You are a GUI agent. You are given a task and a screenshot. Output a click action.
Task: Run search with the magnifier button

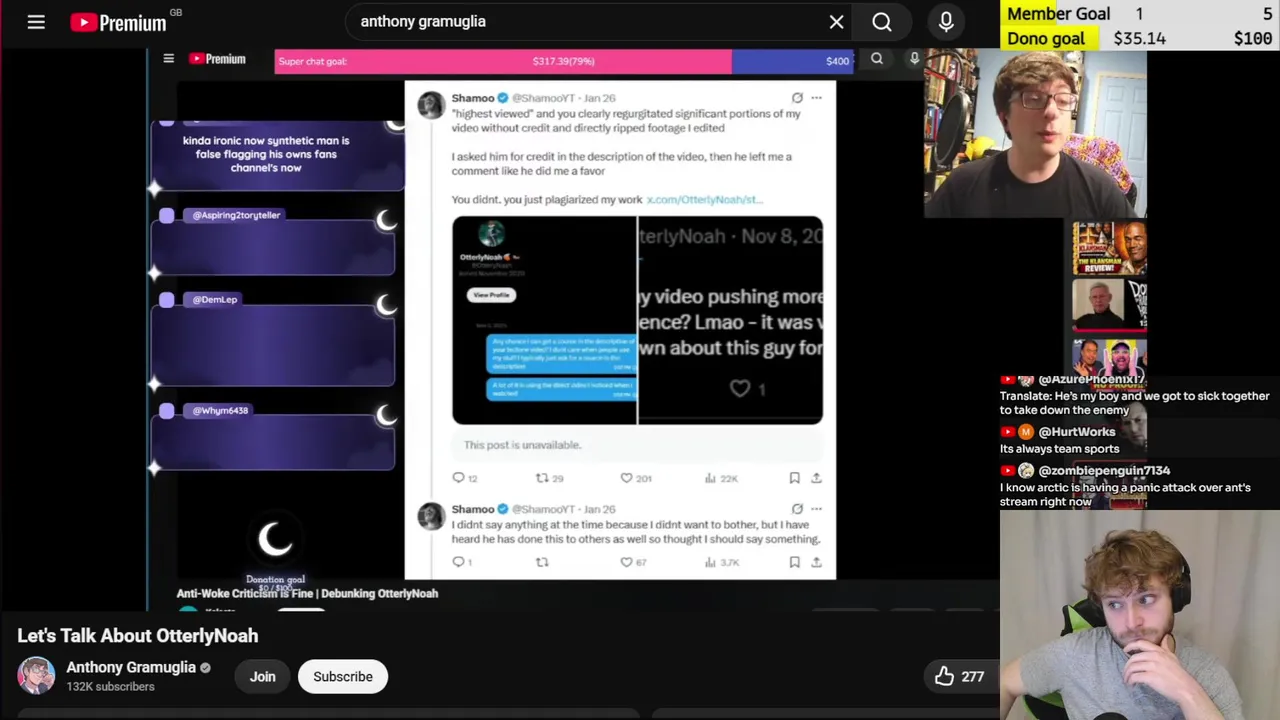[882, 21]
